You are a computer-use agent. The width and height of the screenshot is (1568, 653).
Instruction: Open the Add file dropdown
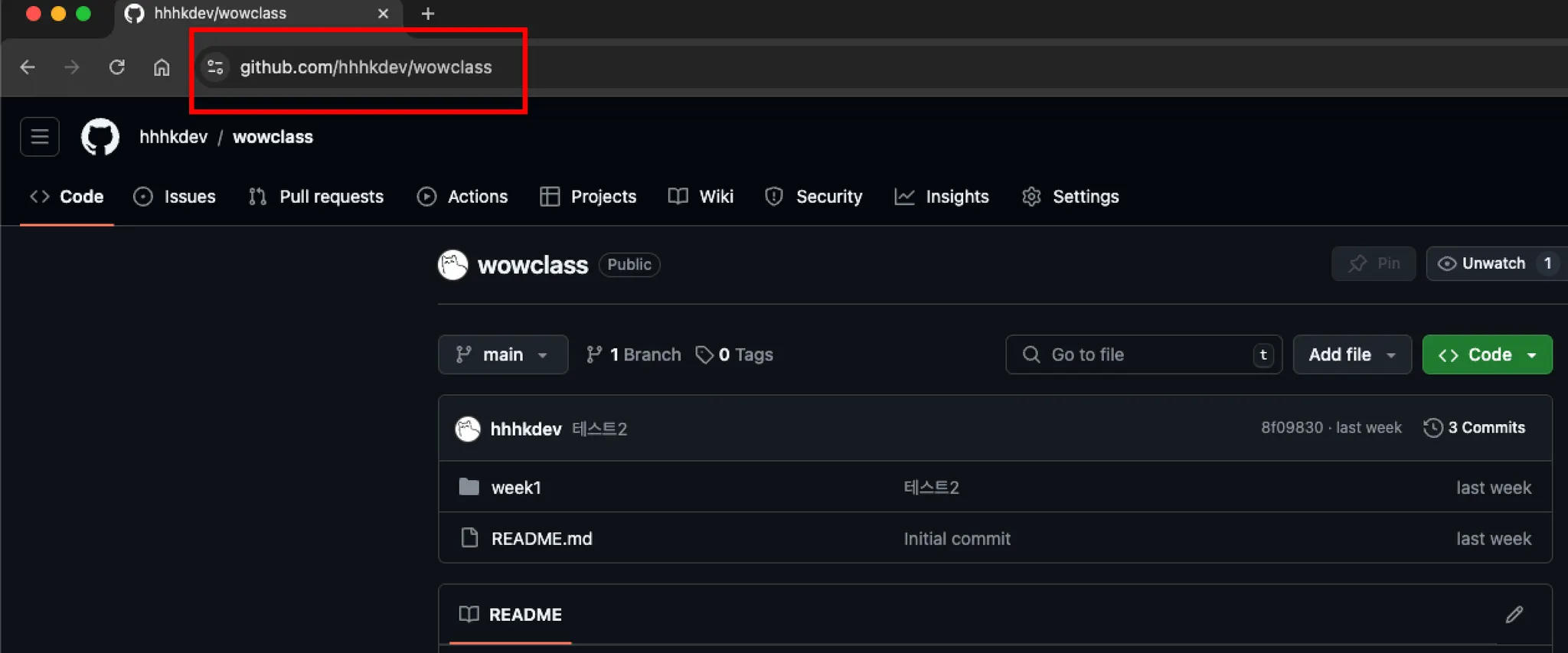pos(1352,354)
